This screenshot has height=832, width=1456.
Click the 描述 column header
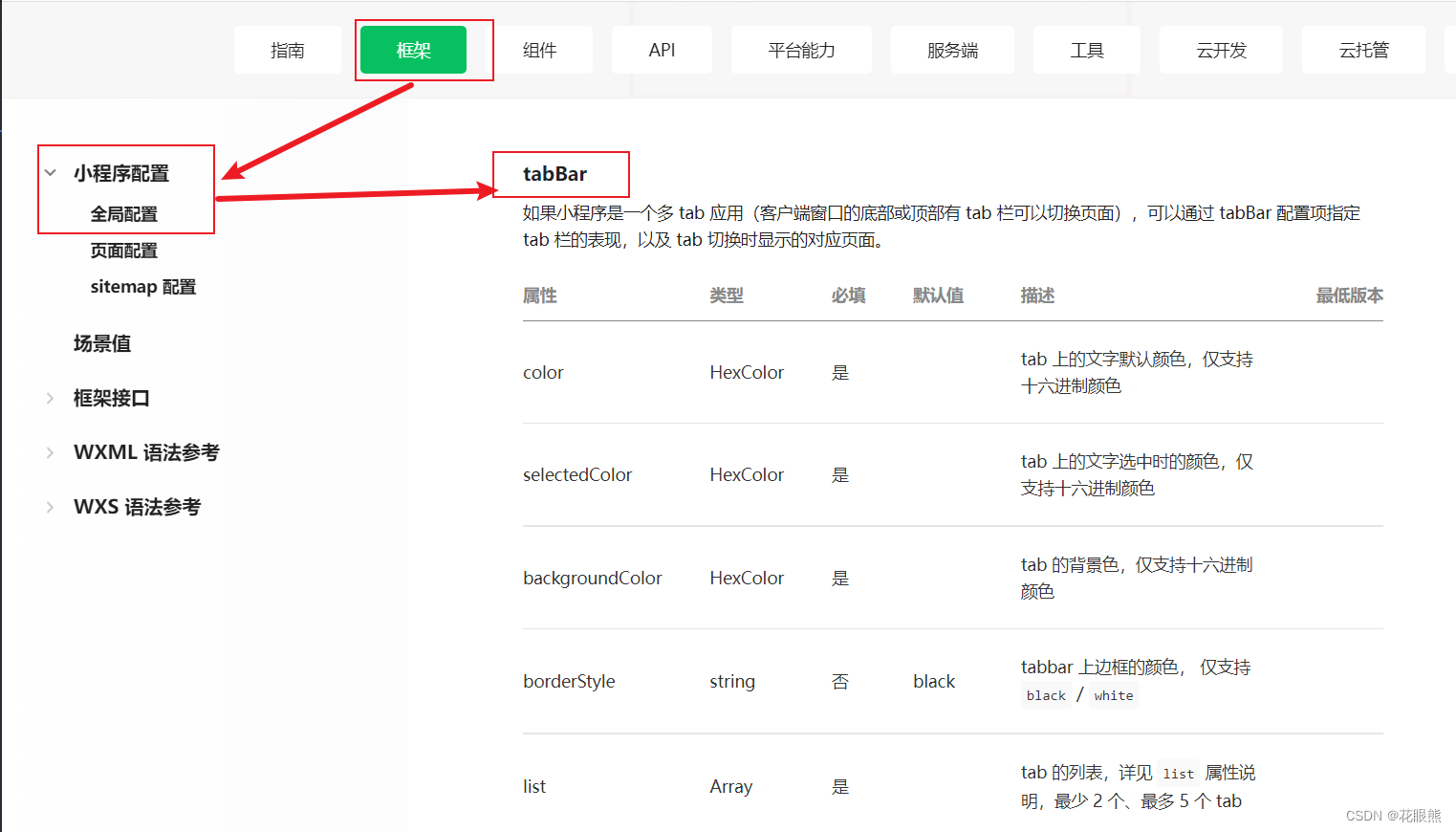pos(1038,296)
